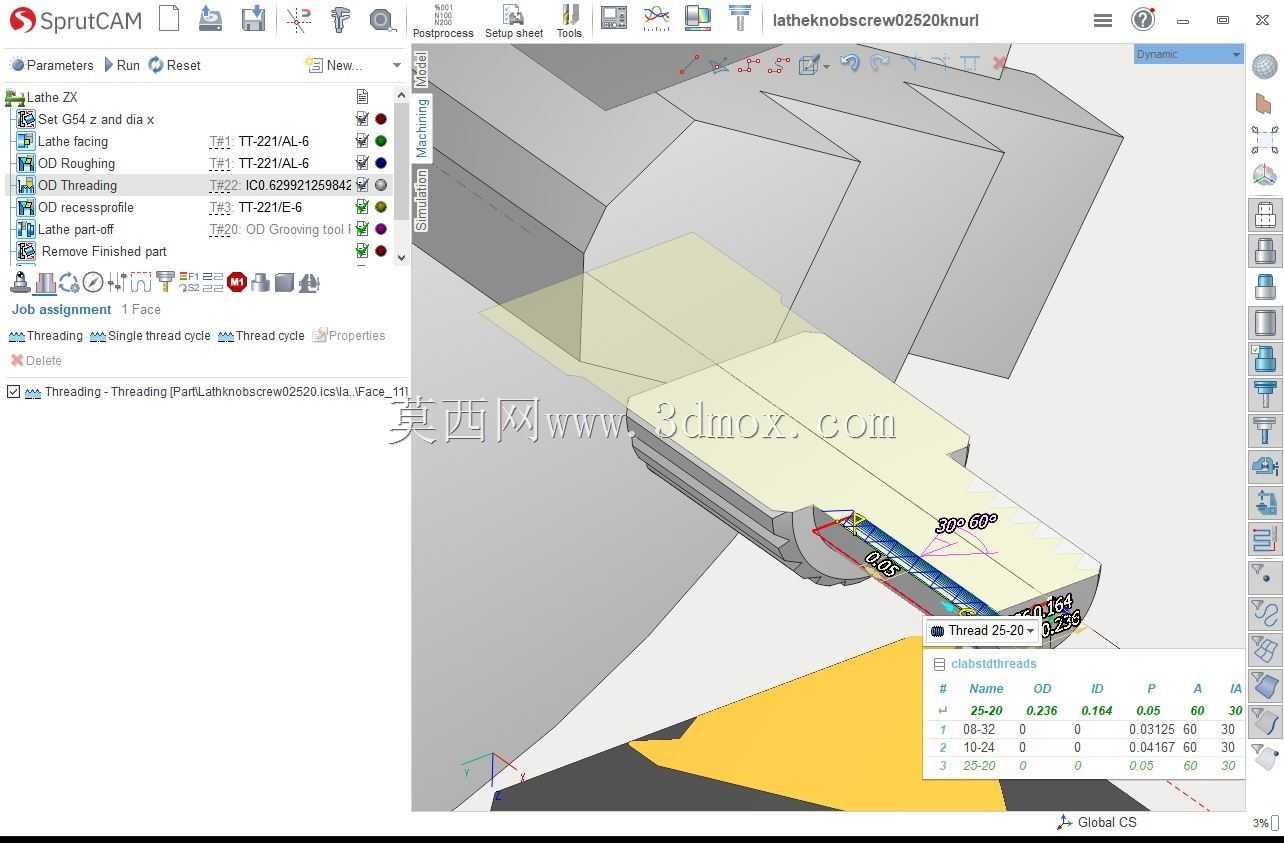The image size is (1284, 843).
Task: Open the help question mark icon
Action: (x=1143, y=19)
